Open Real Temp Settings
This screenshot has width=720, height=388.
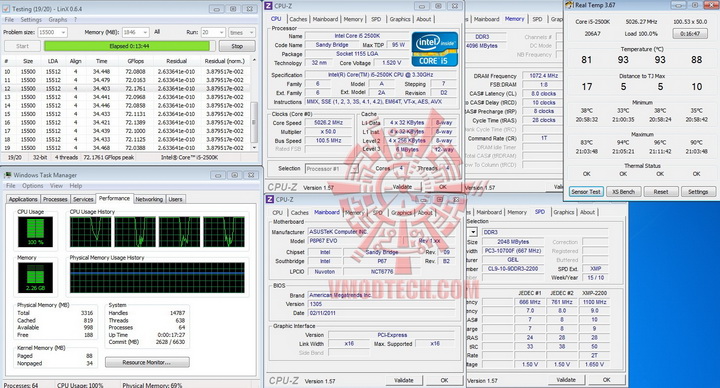[698, 192]
